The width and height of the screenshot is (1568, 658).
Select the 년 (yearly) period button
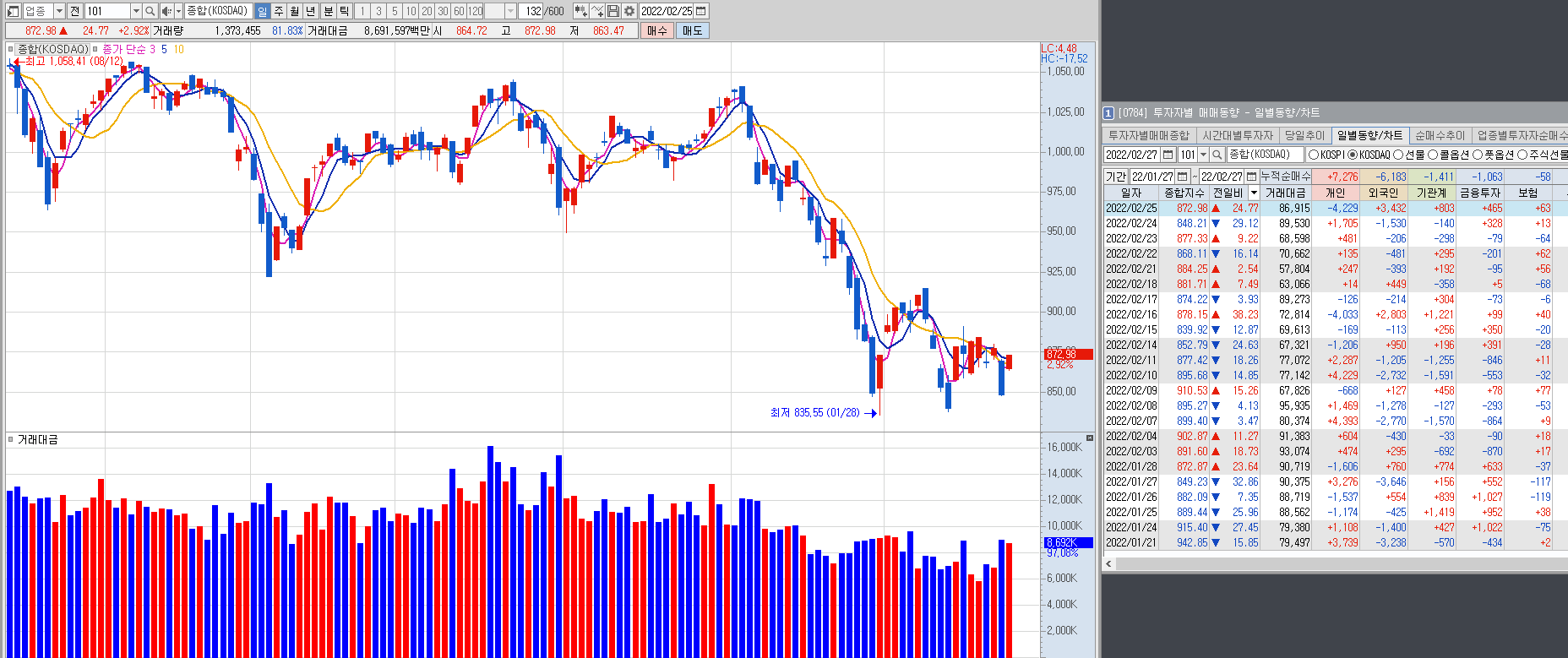point(310,11)
